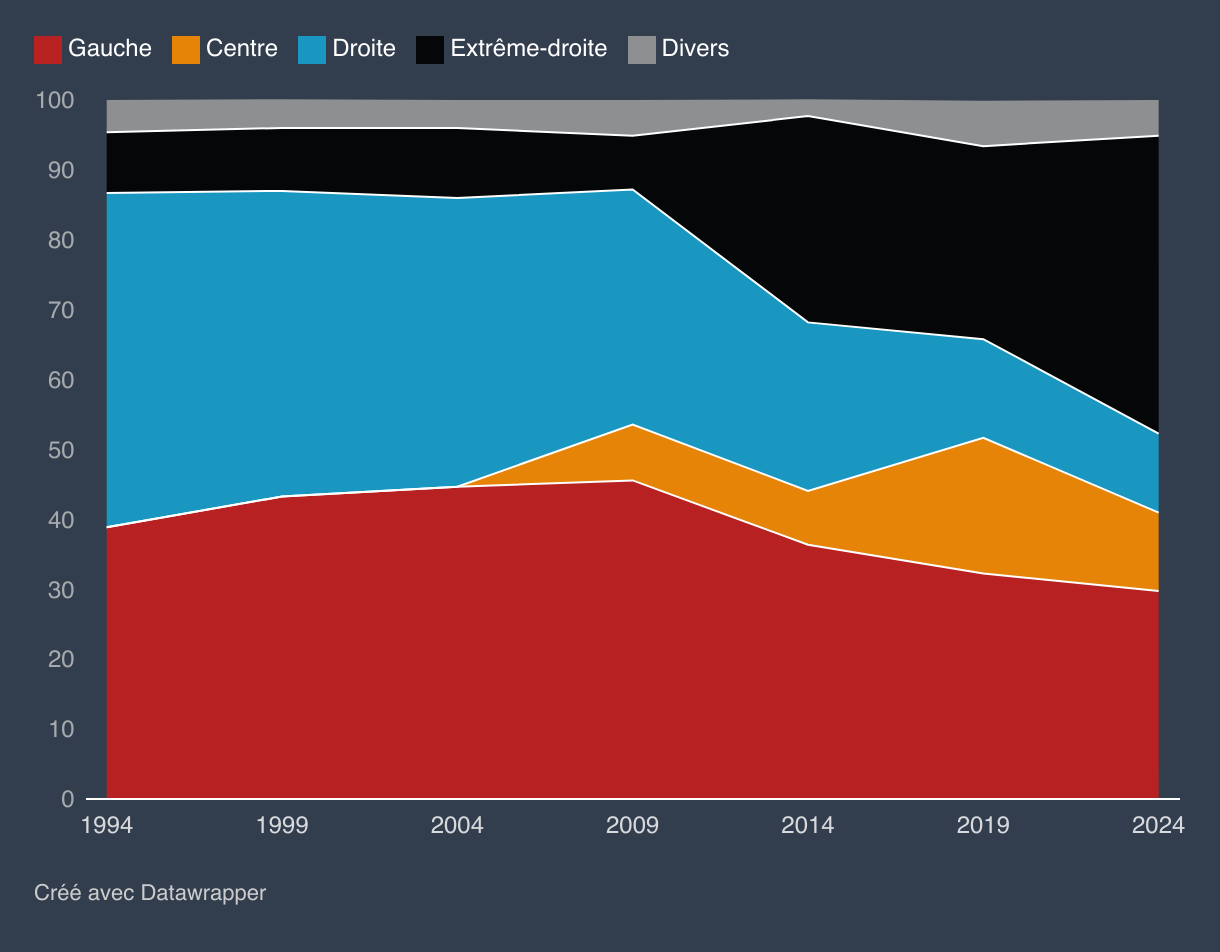
Task: Click the black Extrême-droite legend swatch
Action: [x=430, y=49]
